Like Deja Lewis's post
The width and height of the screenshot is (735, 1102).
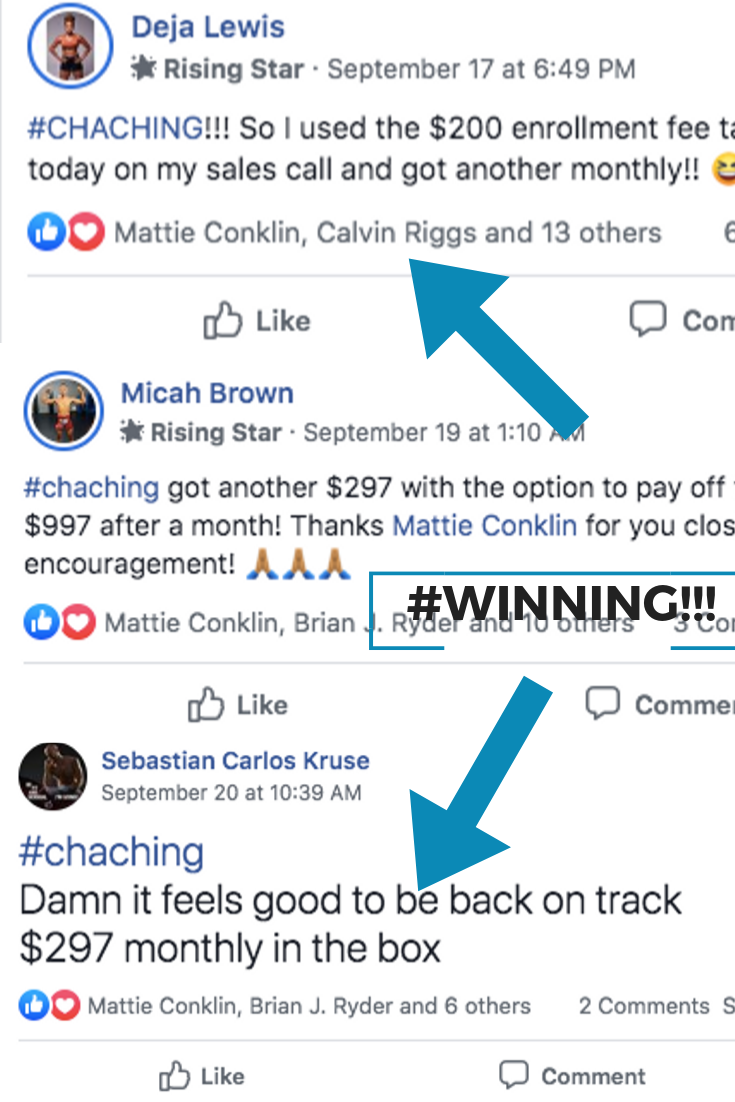coord(257,321)
